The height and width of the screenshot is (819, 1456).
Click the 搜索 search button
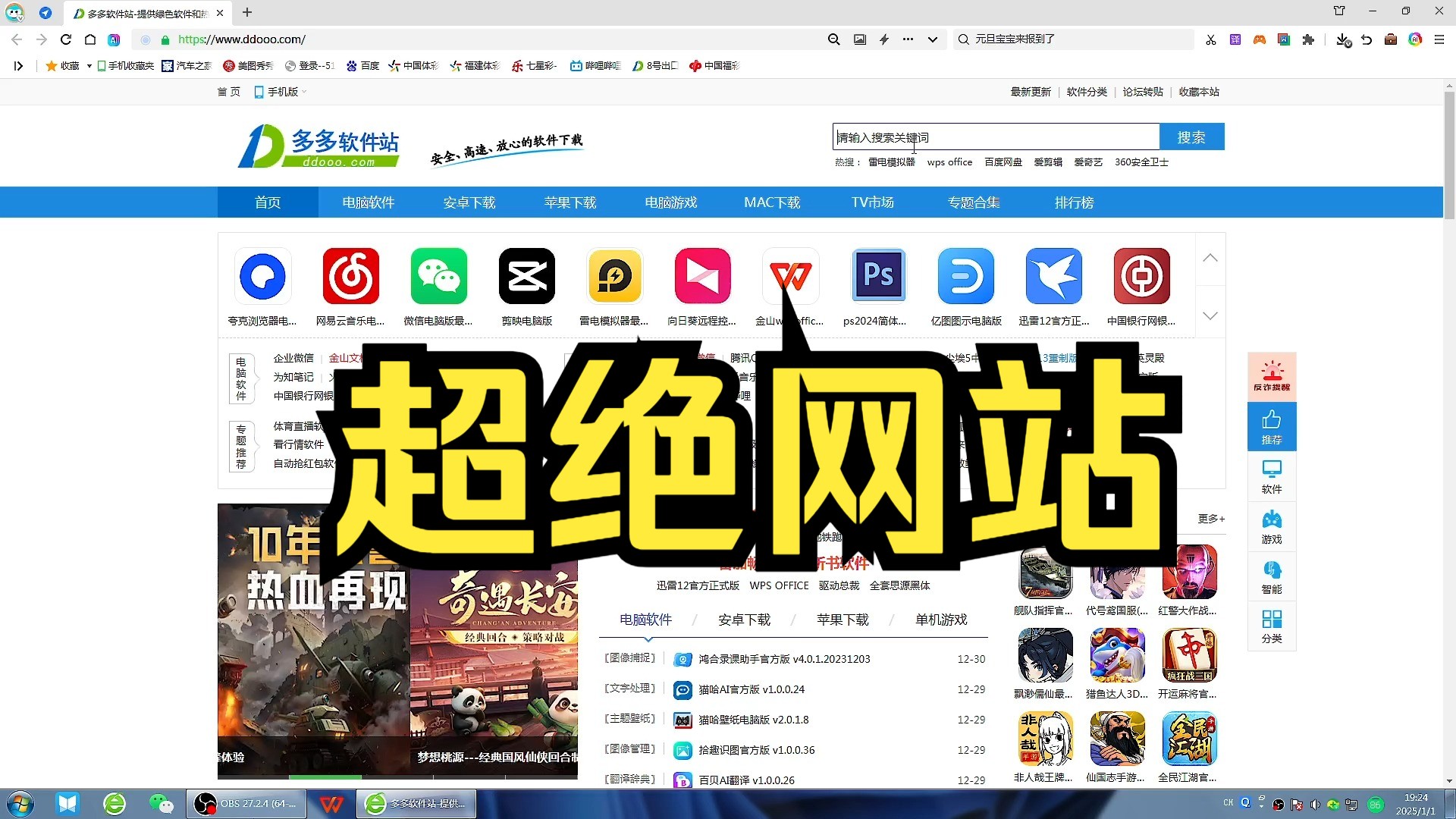tap(1191, 137)
